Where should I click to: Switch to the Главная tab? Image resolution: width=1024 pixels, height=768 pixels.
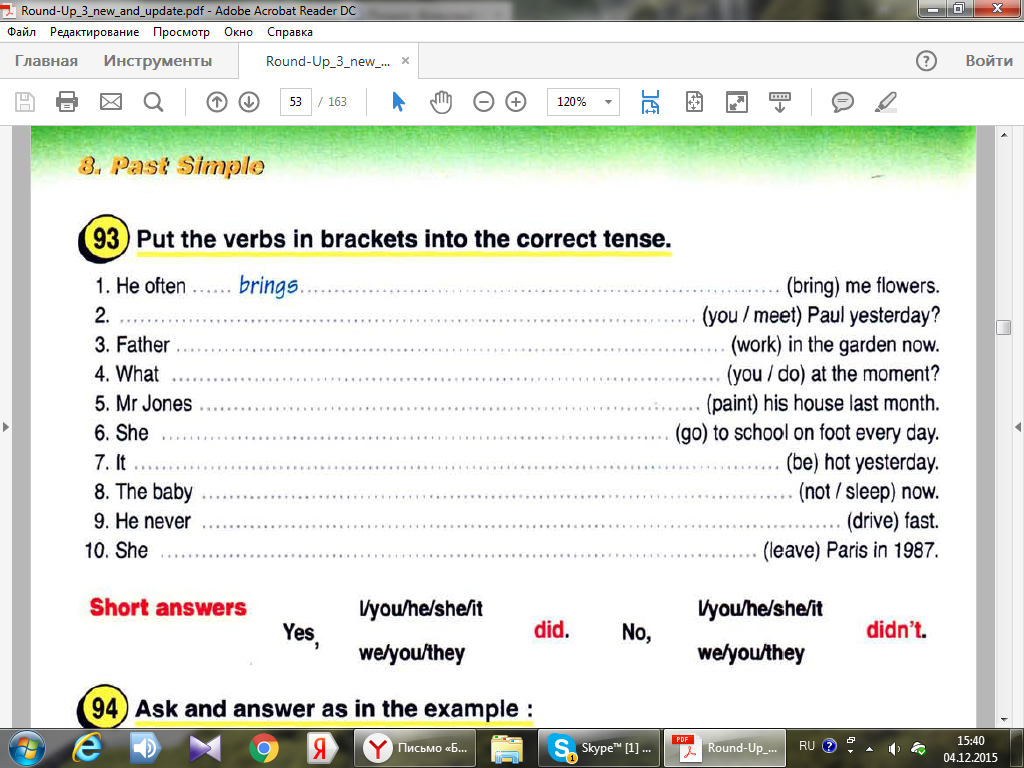pos(46,61)
